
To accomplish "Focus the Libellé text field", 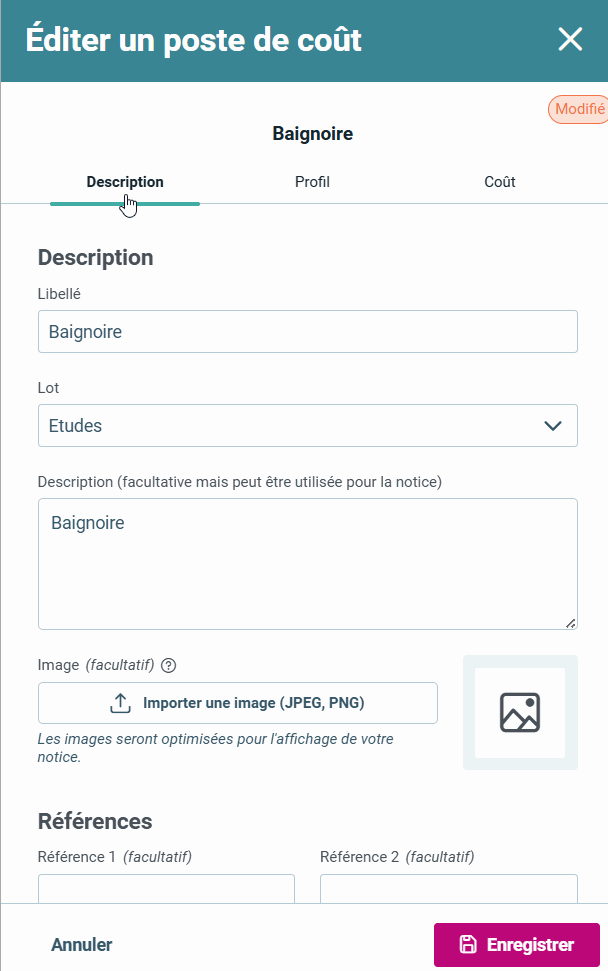I will pos(307,332).
